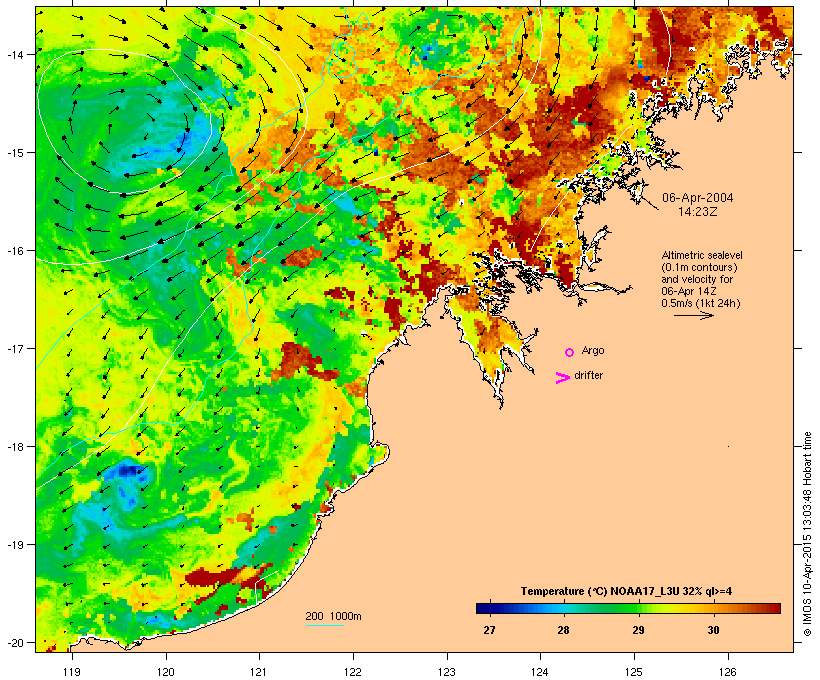The width and height of the screenshot is (820, 680).
Task: Click the temperature color bar
Action: coord(628,608)
